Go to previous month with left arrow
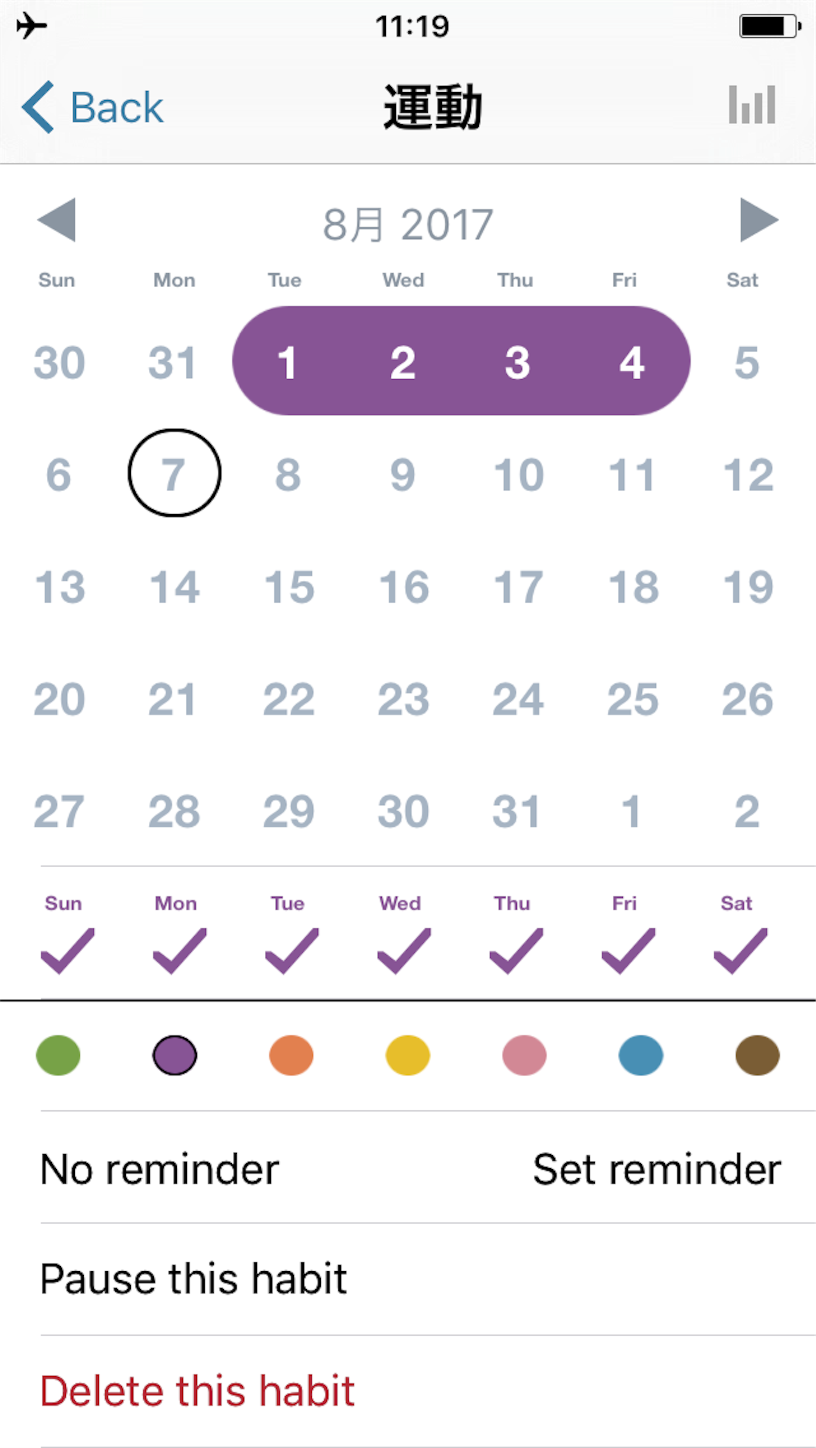 (56, 220)
